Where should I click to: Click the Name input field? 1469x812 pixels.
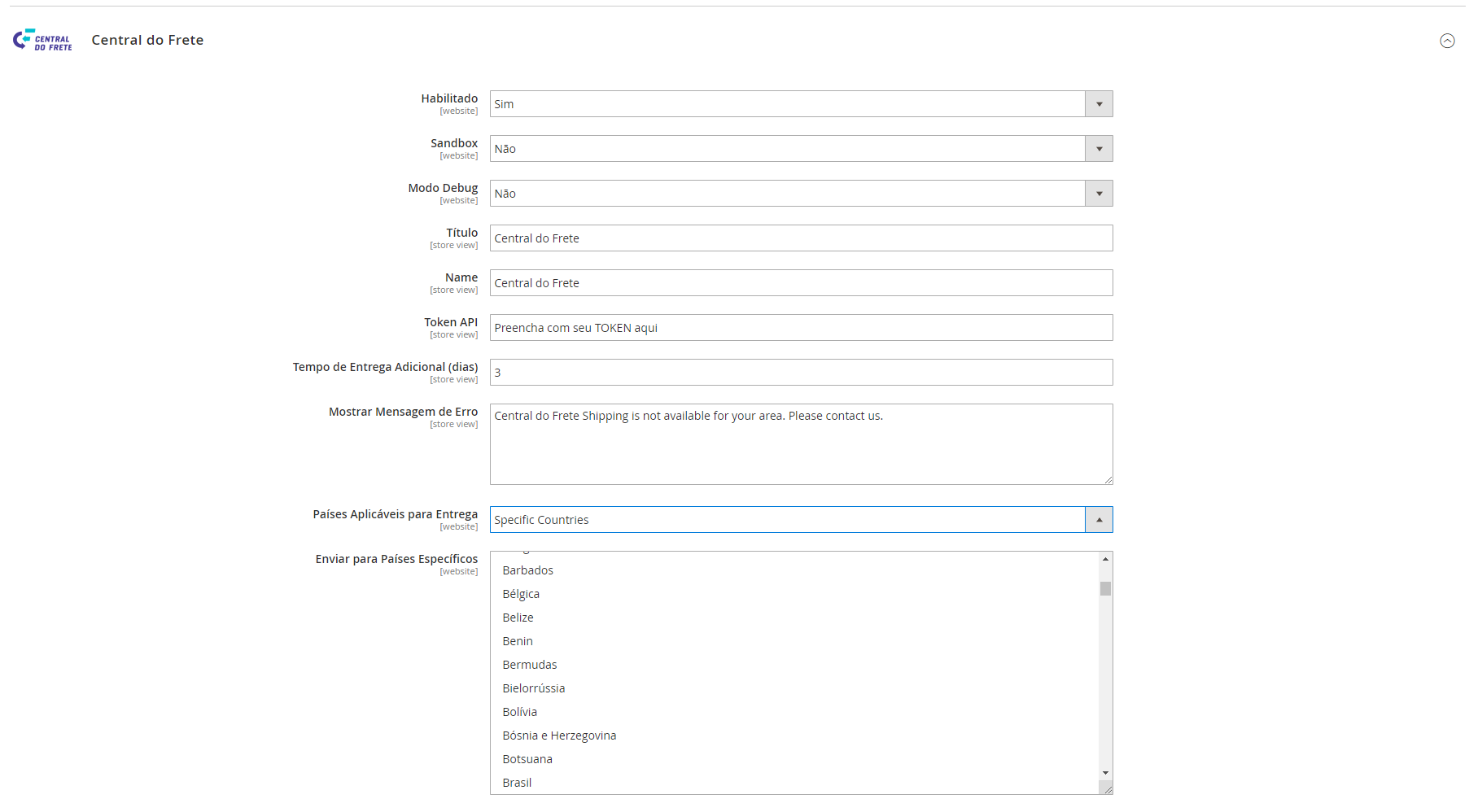[801, 283]
